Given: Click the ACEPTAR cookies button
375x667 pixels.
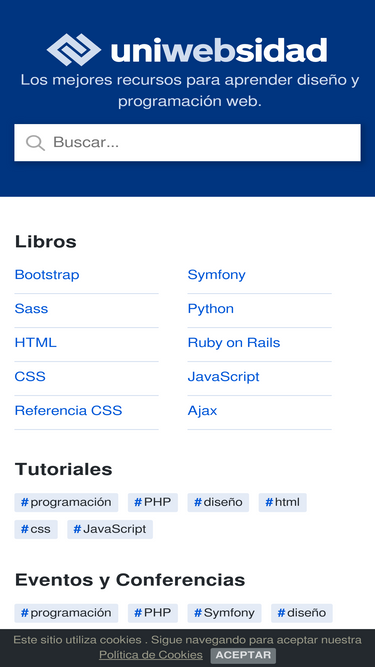Looking at the screenshot, I should [x=243, y=656].
